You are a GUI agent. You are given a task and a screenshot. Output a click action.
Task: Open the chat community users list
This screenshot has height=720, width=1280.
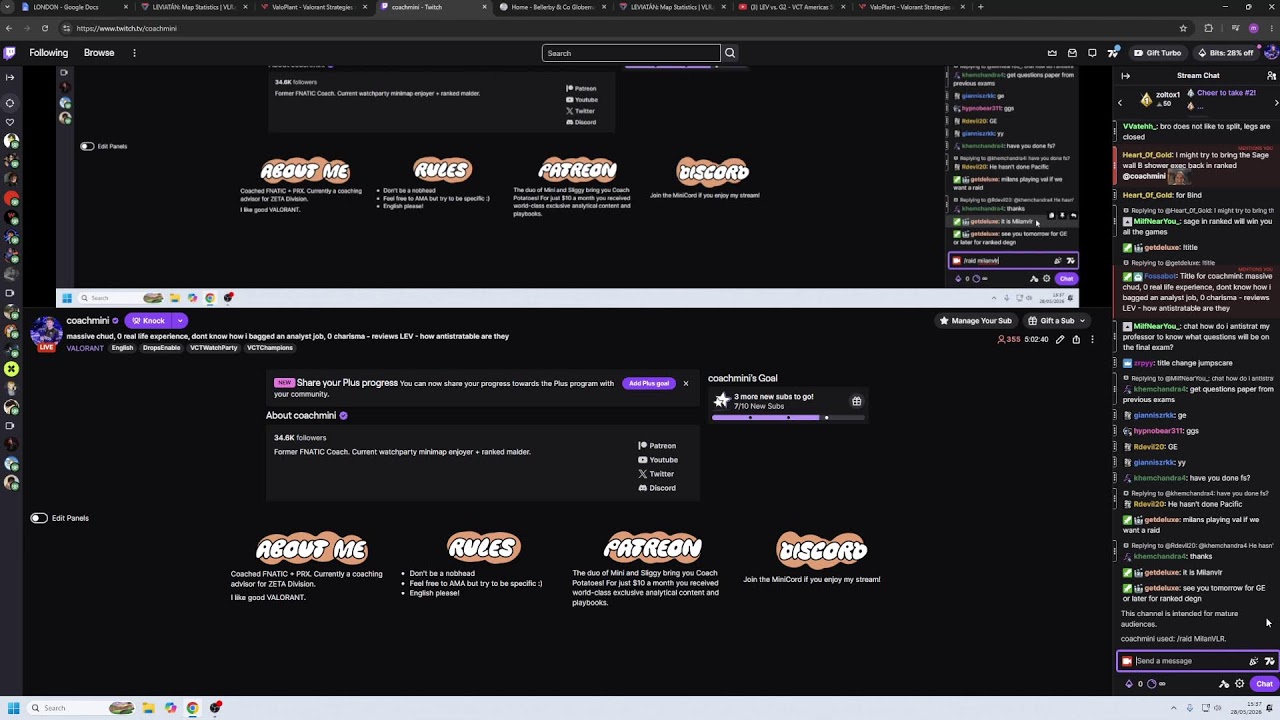[1271, 76]
